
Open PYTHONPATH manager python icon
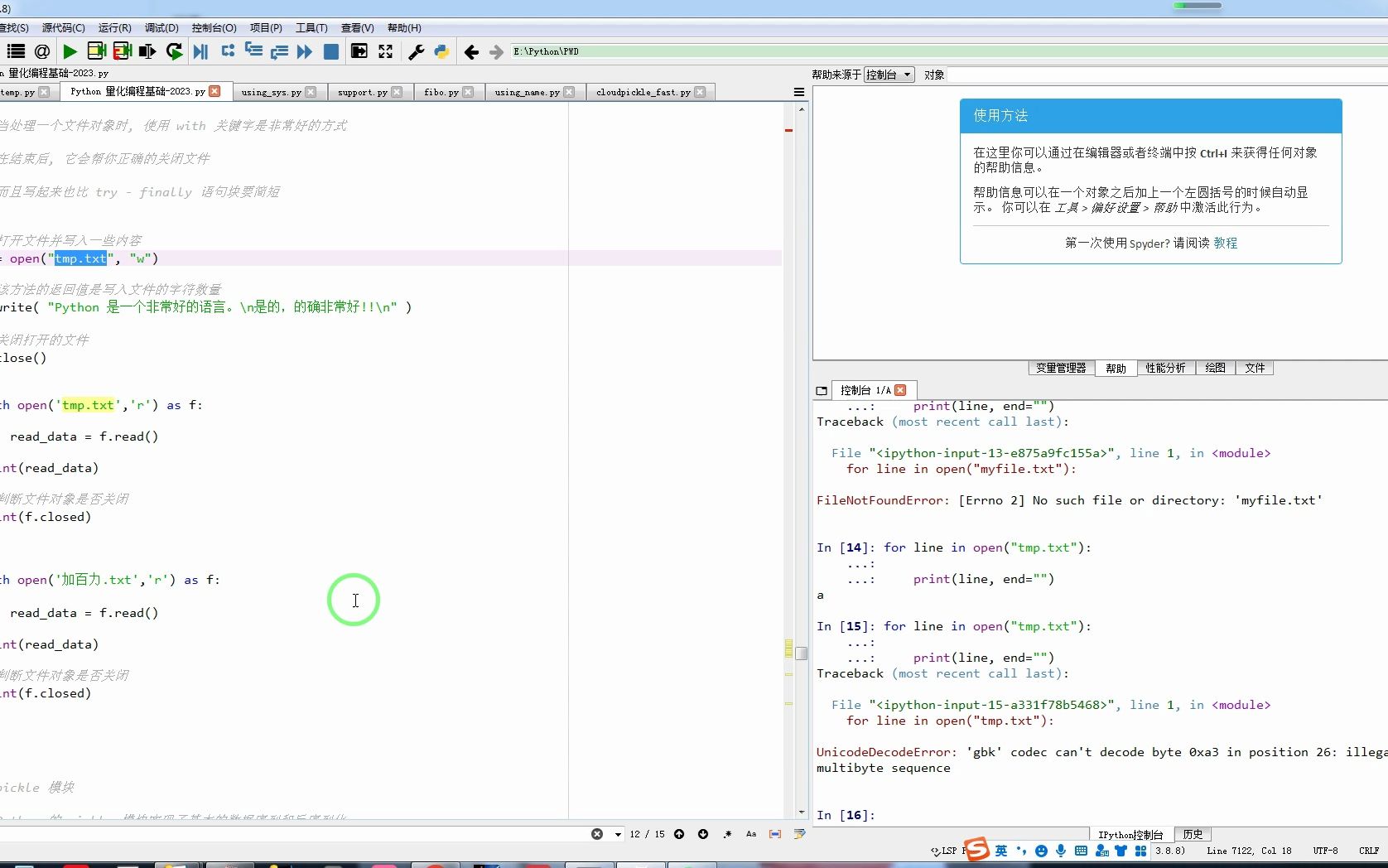[x=442, y=51]
